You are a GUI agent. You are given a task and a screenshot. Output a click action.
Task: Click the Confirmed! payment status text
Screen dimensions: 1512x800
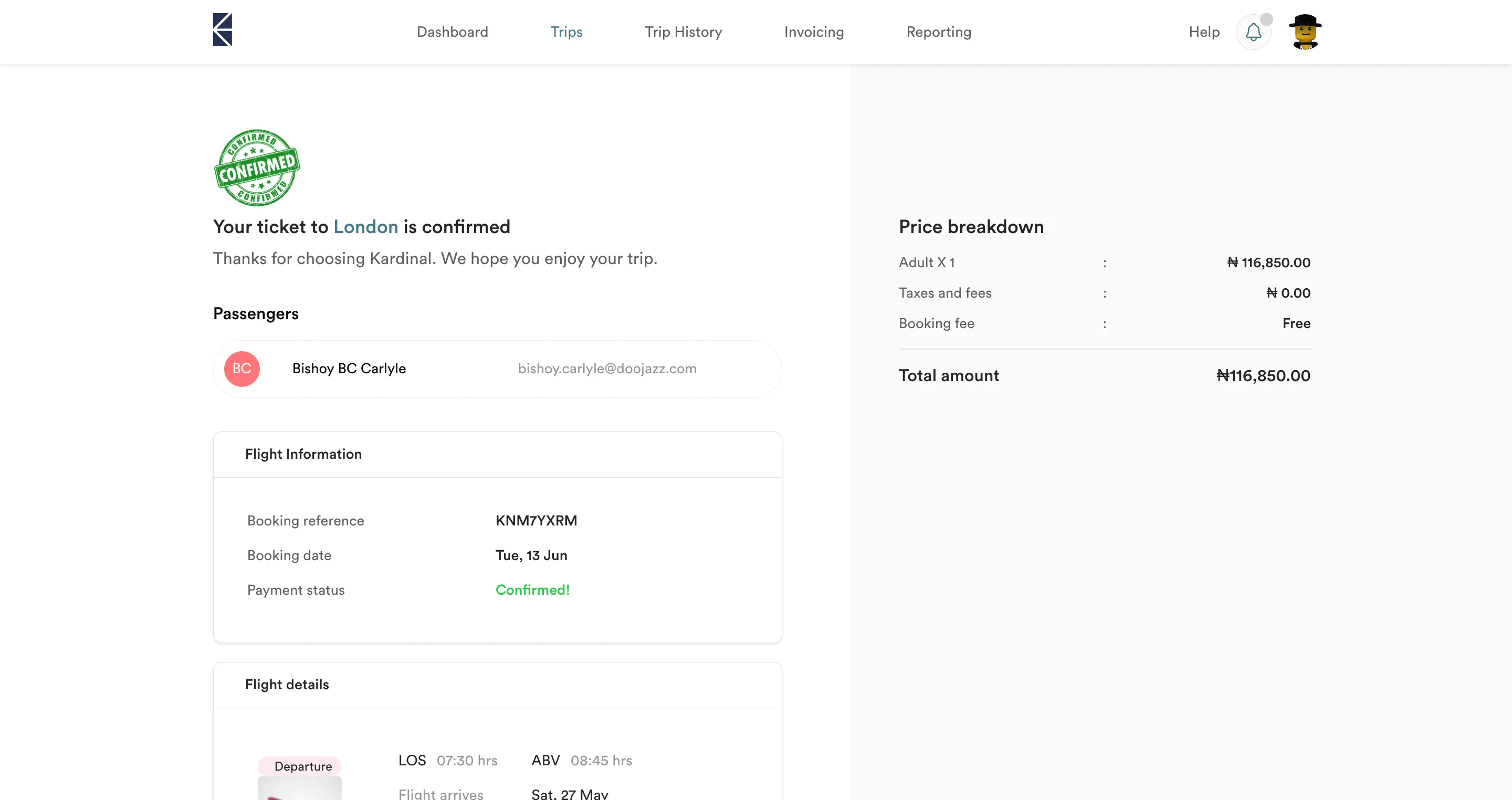(532, 590)
